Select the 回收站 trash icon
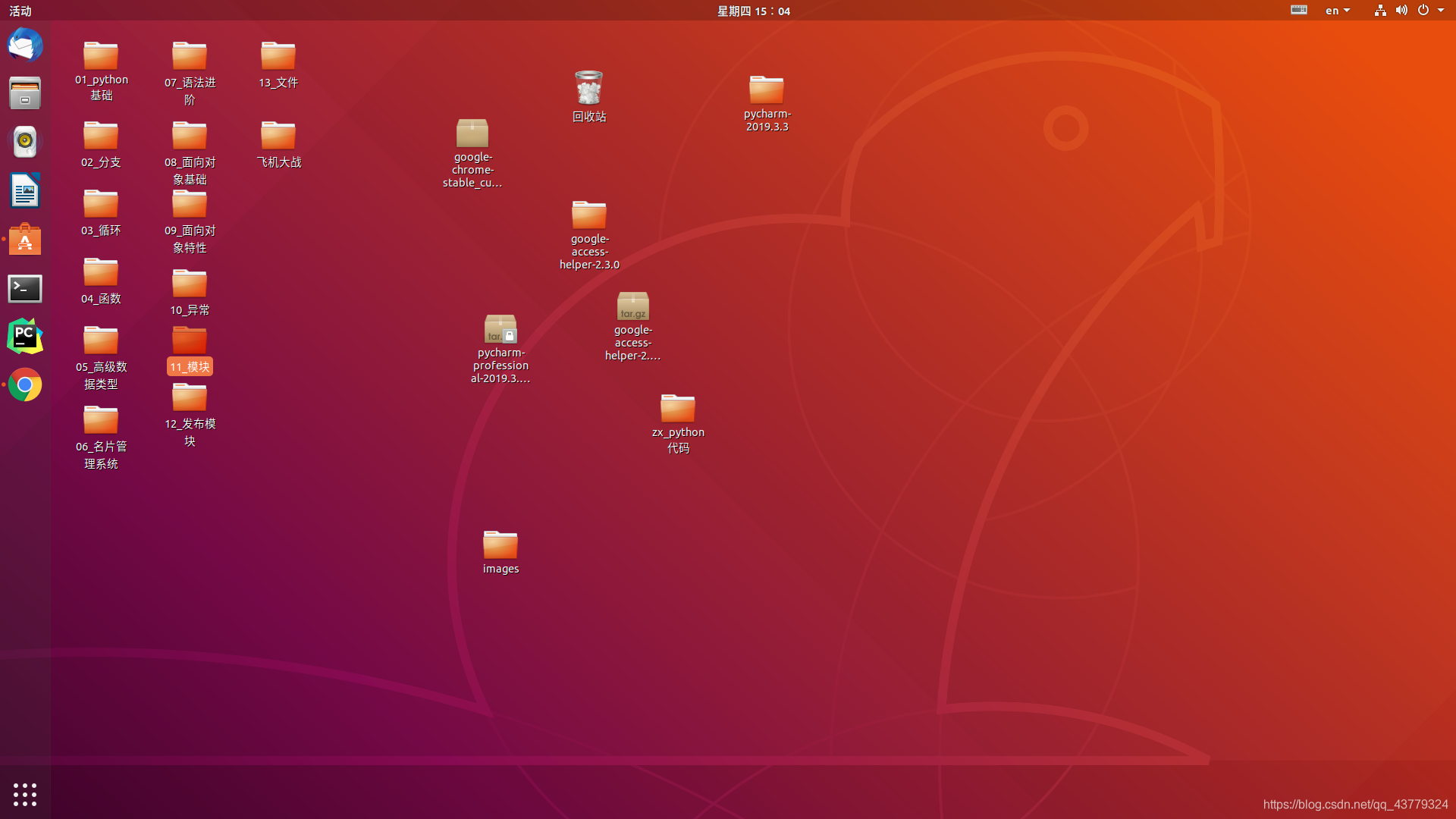This screenshot has height=819, width=1456. (589, 96)
